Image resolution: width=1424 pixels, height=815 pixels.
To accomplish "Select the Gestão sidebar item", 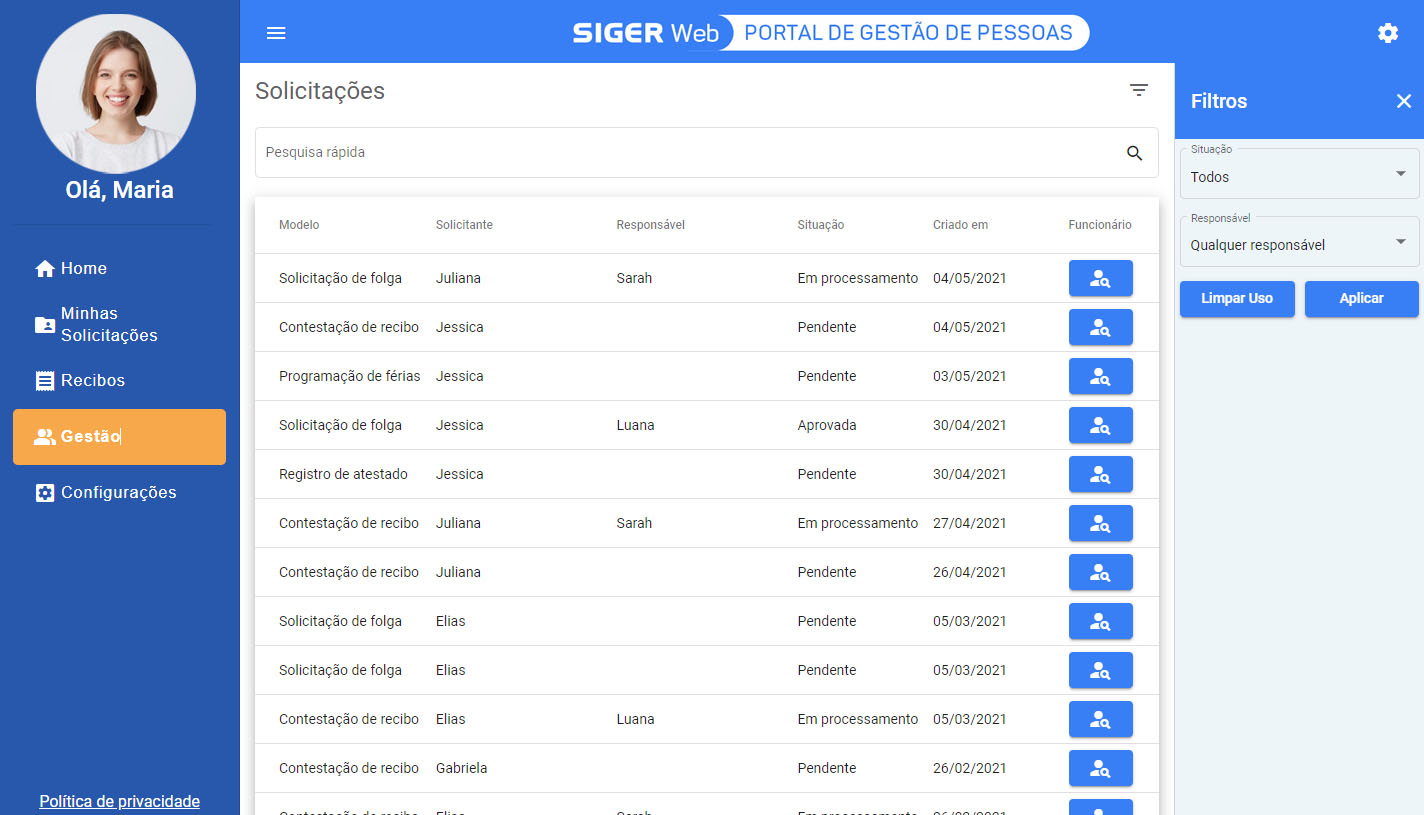I will tap(119, 437).
